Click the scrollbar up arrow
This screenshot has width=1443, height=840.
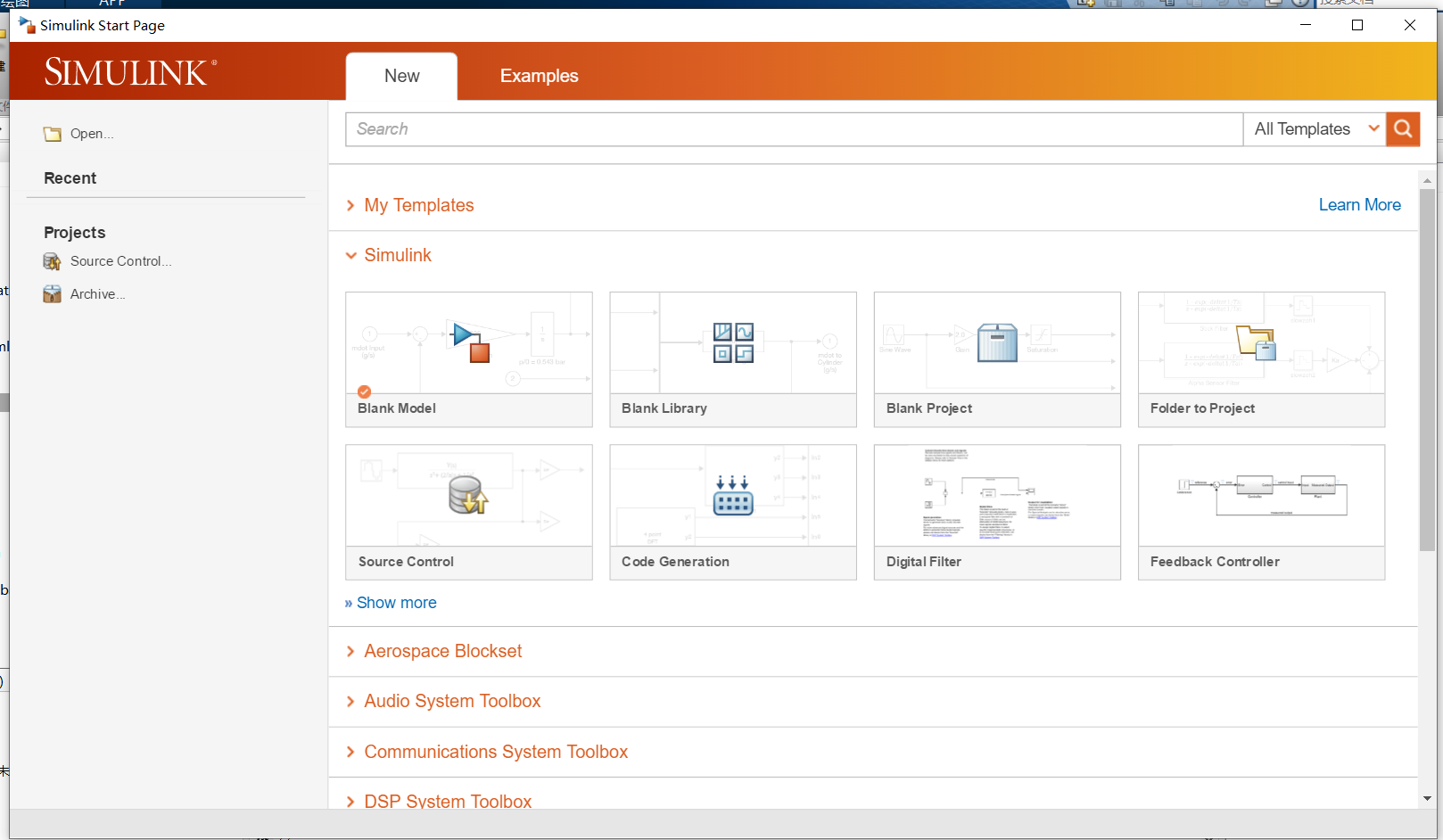pyautogui.click(x=1427, y=180)
